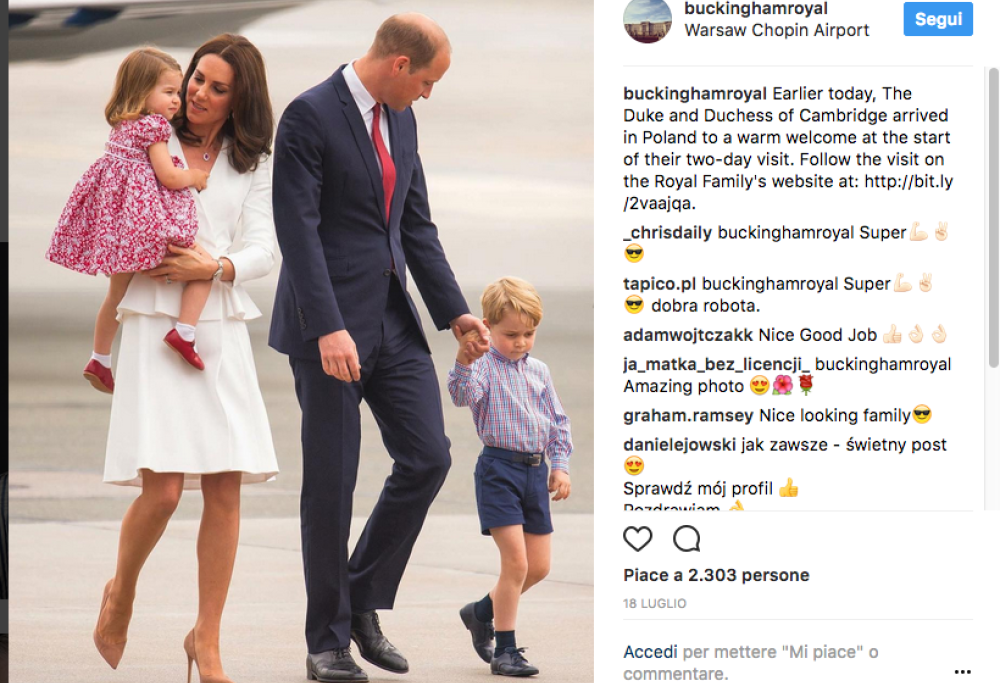The width and height of the screenshot is (1000, 683).
Task: Open the _chrisdaily commenter profile
Action: [668, 233]
